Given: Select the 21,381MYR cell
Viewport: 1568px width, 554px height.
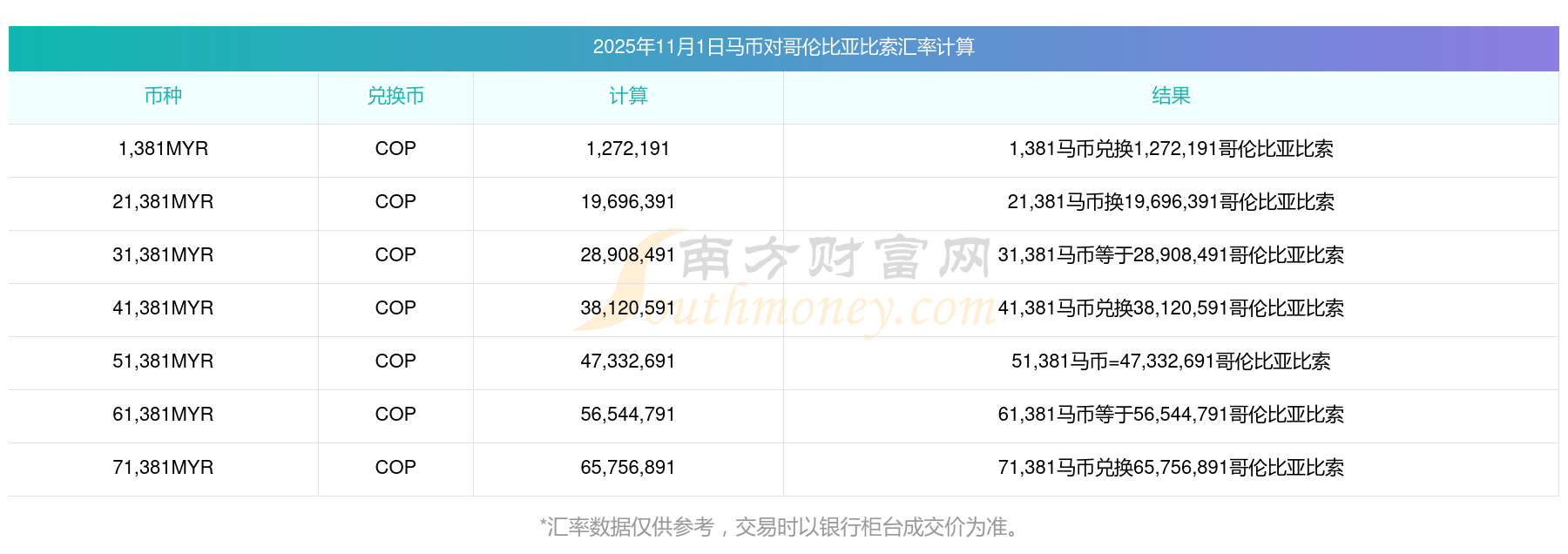Looking at the screenshot, I should point(163,202).
